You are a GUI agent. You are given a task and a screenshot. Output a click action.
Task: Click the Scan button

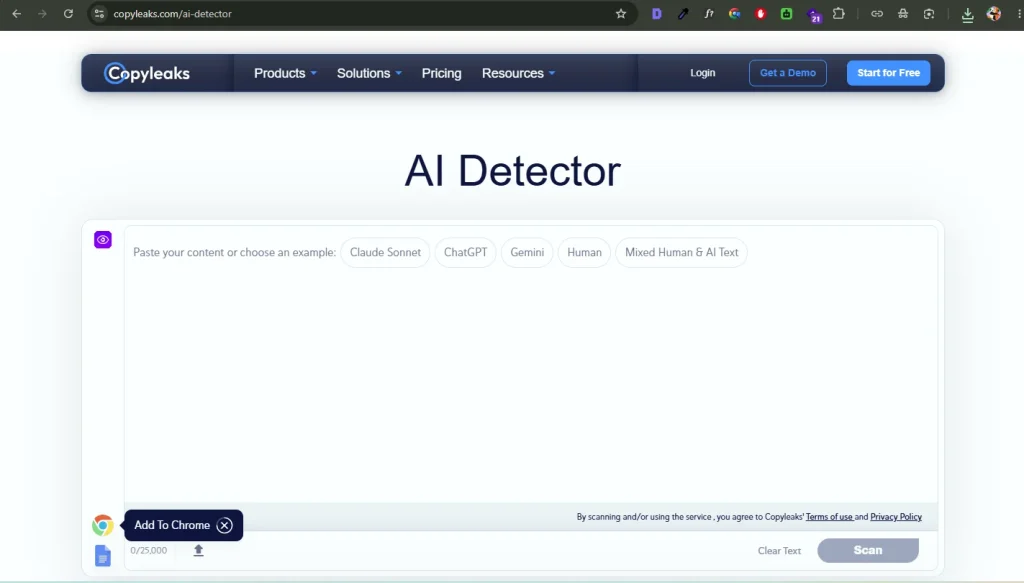868,550
